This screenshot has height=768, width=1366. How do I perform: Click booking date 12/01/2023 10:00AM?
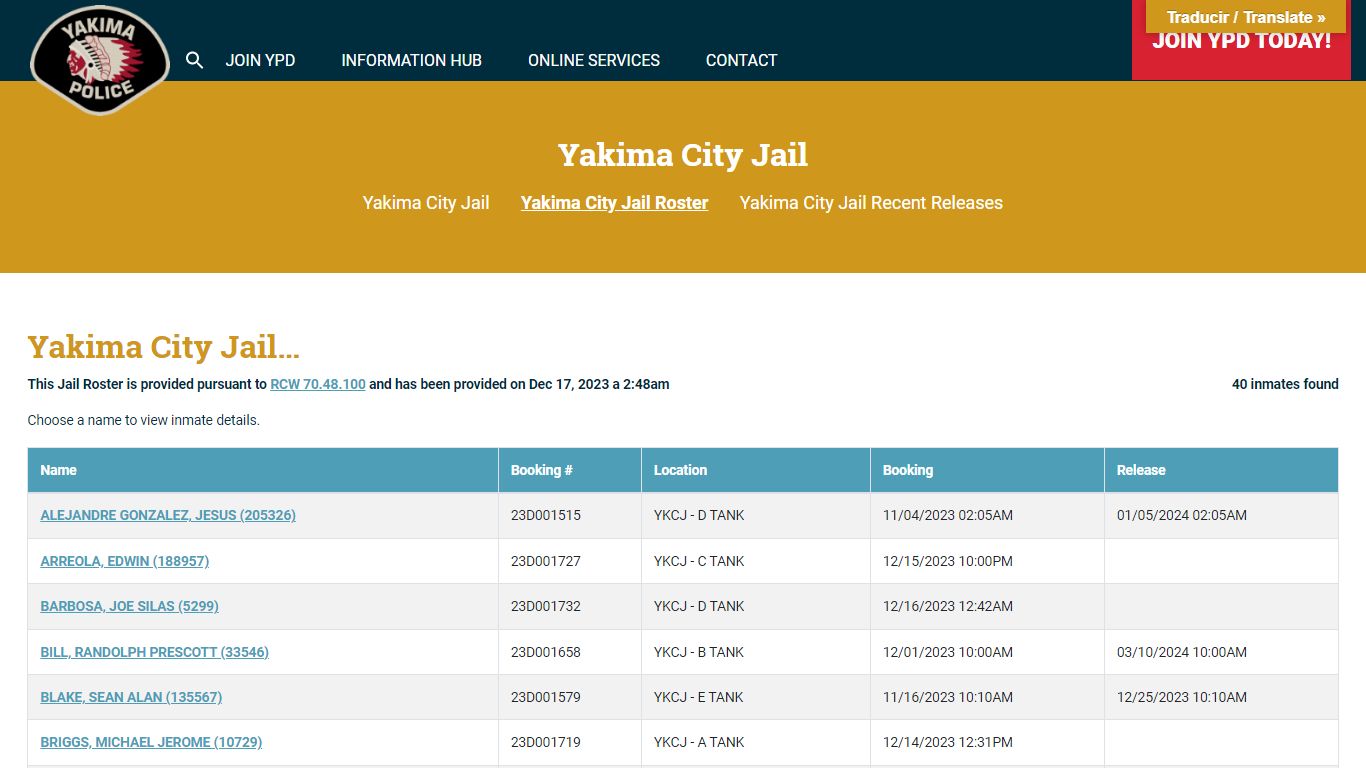tap(948, 652)
